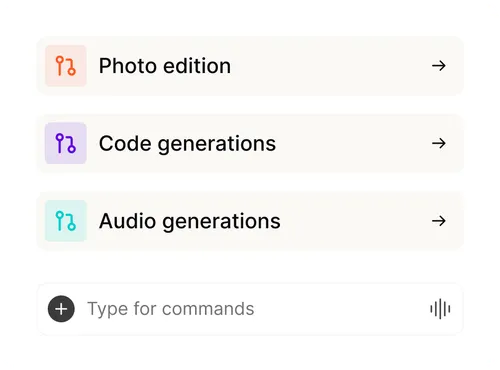Viewport: 500px width, 370px height.
Task: Click the teal Audio generations icon
Action: [x=66, y=221]
